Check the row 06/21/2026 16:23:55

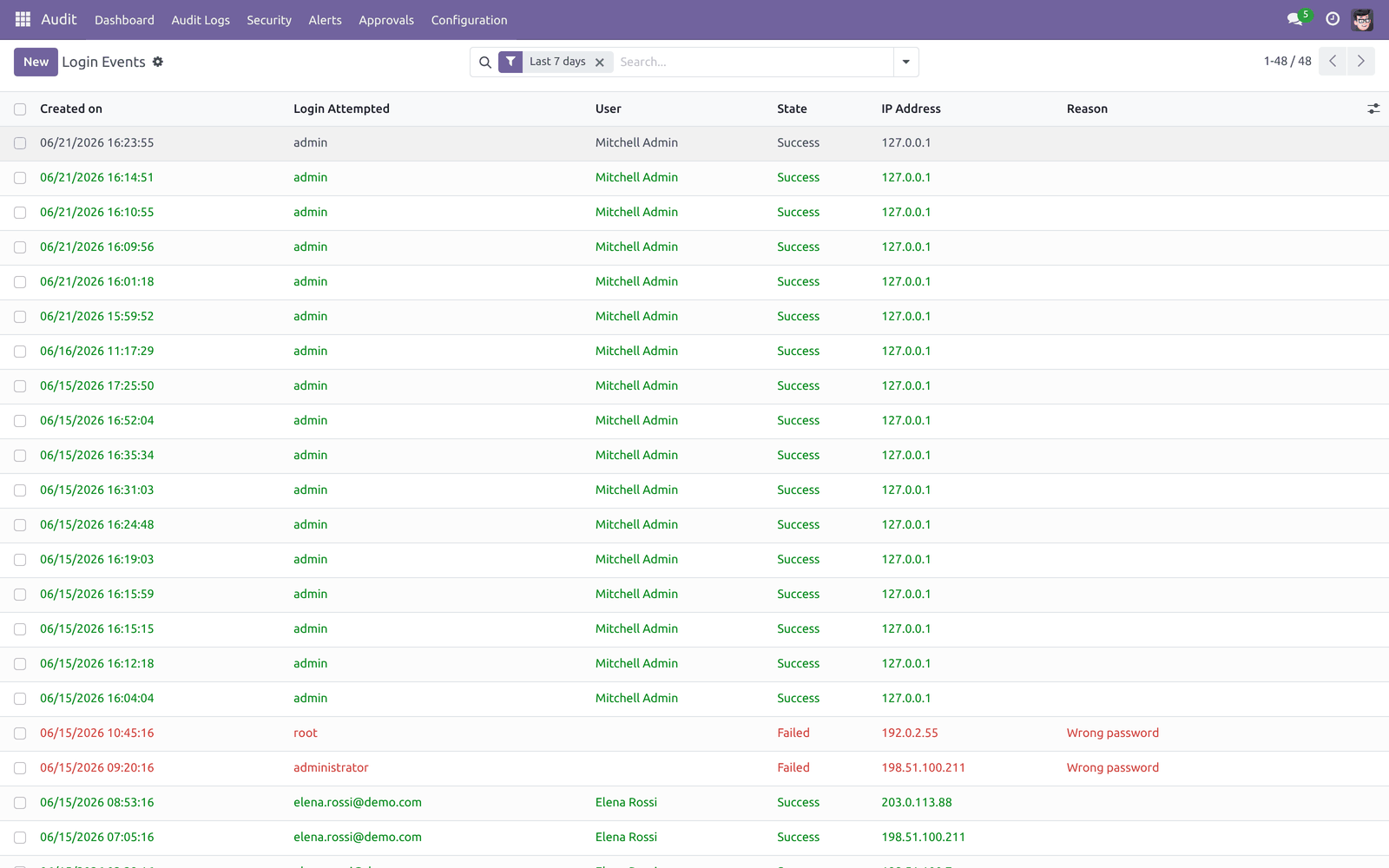point(20,143)
